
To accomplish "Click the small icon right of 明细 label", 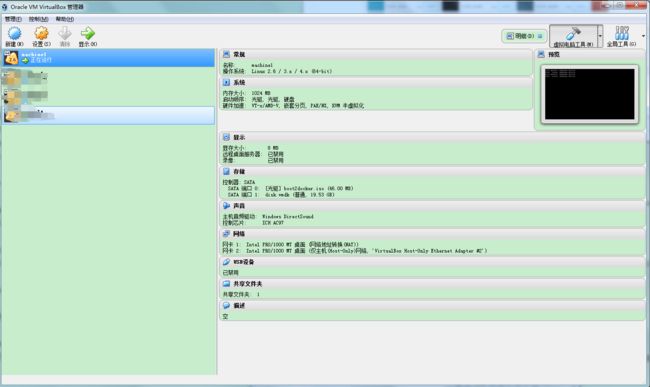I will (x=540, y=36).
